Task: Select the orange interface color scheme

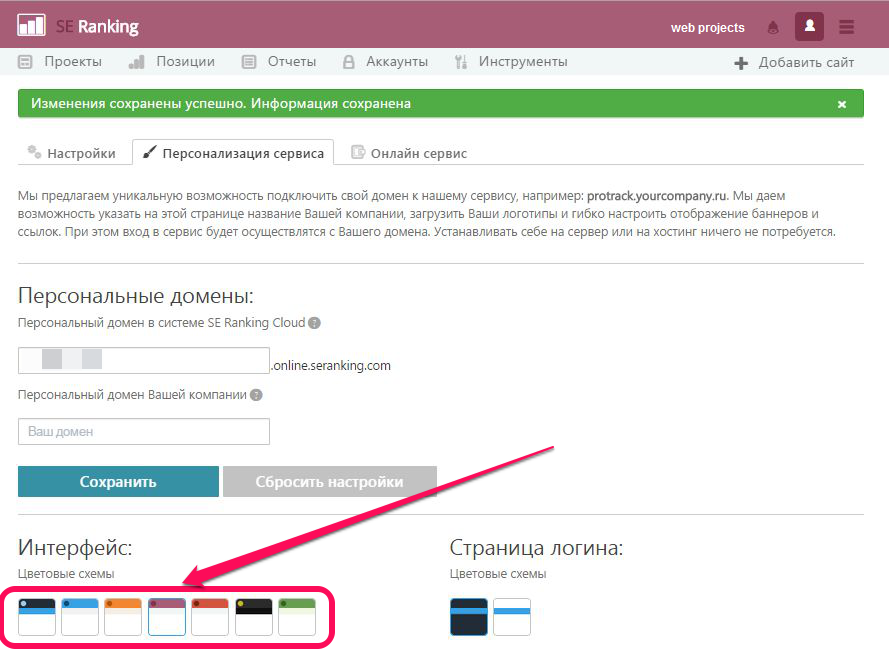Action: point(123,617)
